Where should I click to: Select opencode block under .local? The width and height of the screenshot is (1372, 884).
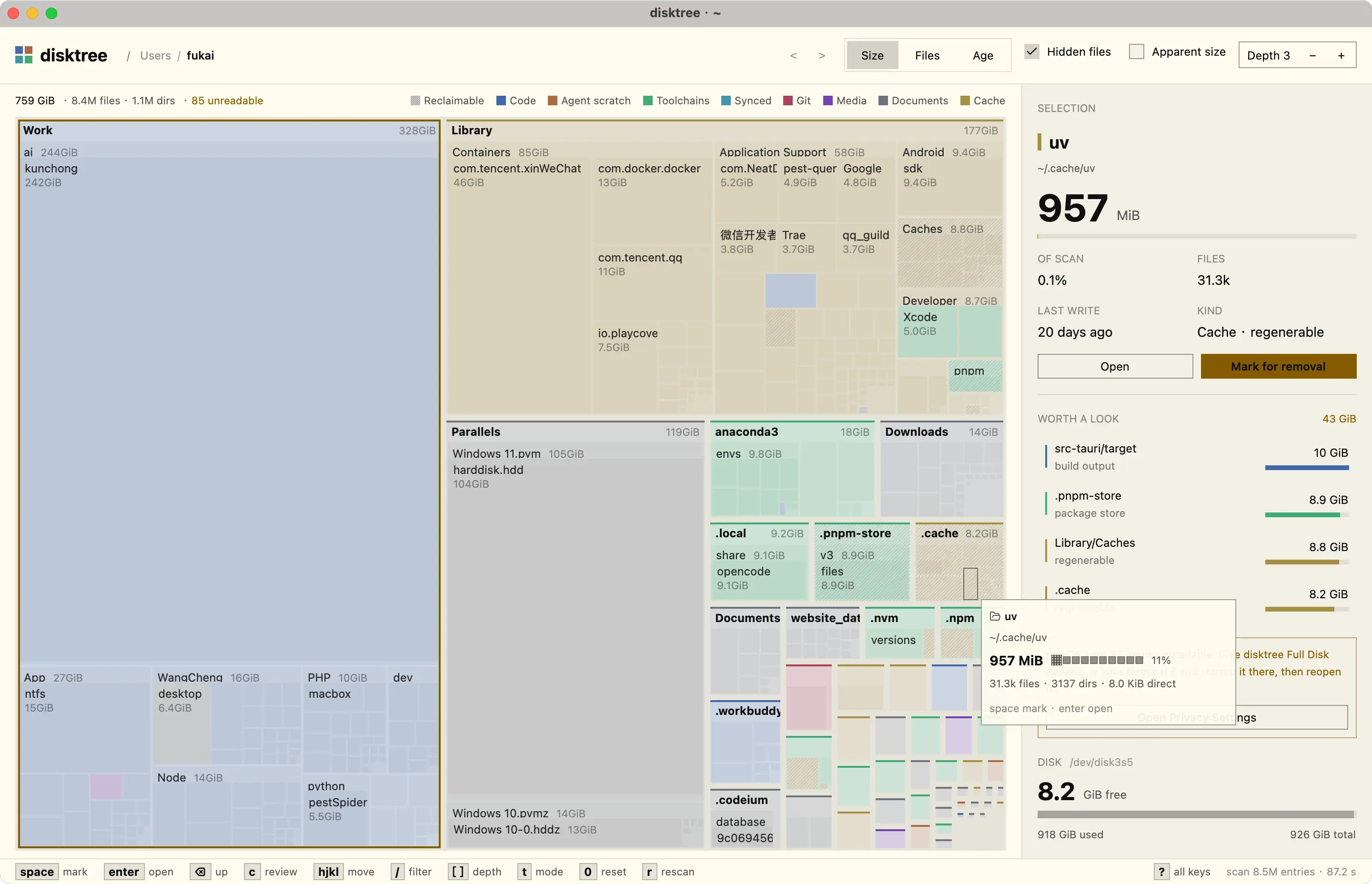tap(759, 581)
